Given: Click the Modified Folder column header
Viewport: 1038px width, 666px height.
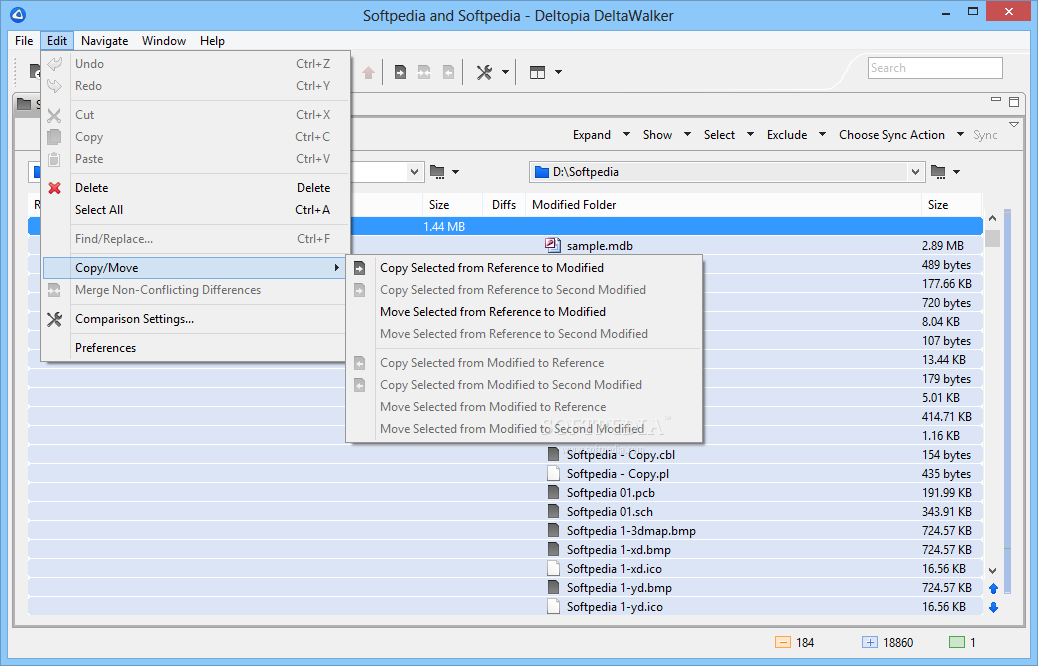Looking at the screenshot, I should pyautogui.click(x=723, y=205).
